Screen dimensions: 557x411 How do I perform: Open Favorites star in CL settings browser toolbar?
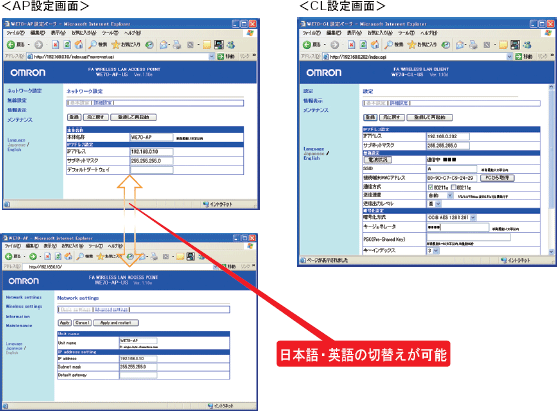coord(411,44)
